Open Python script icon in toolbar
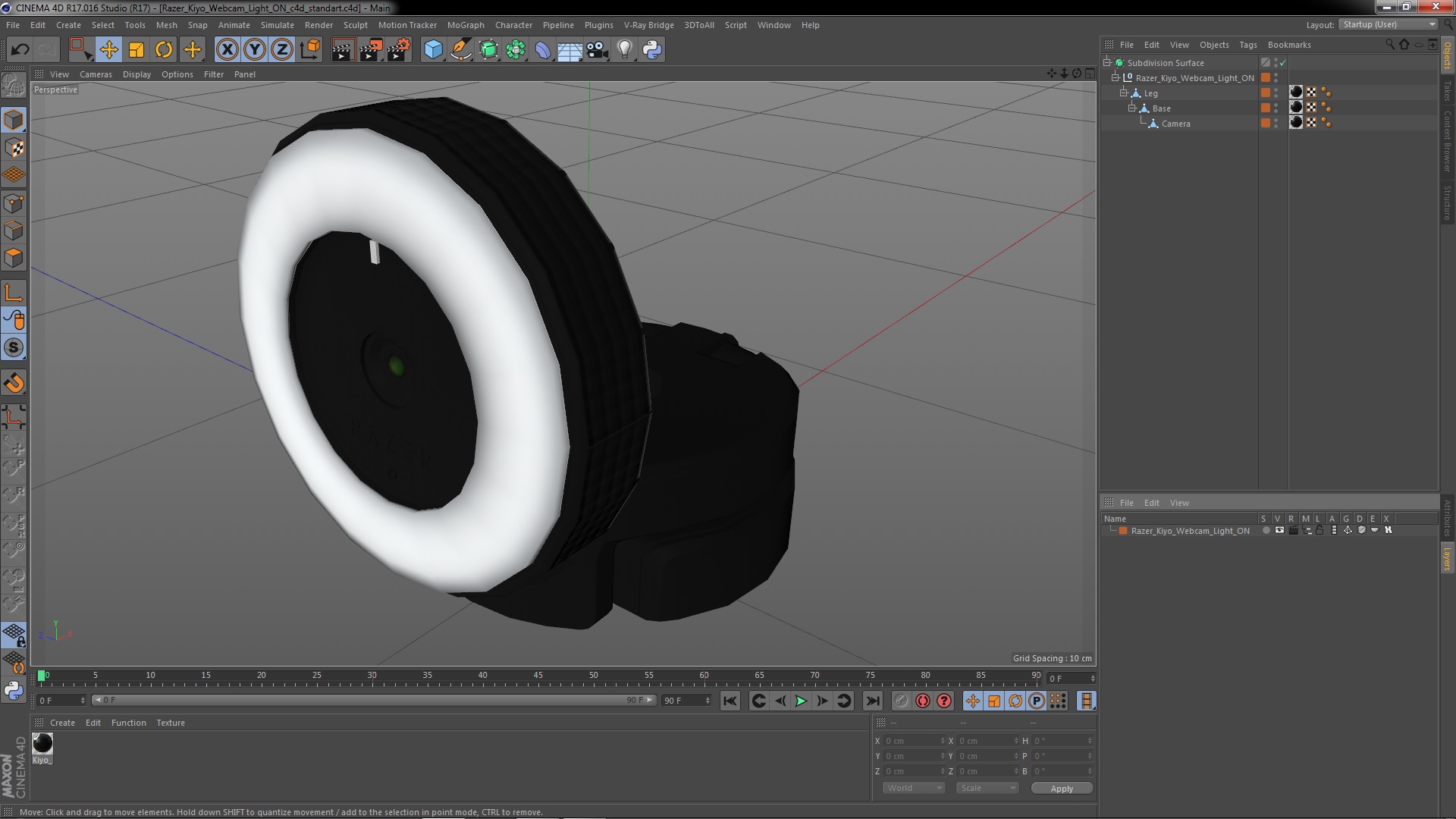Image resolution: width=1456 pixels, height=819 pixels. pos(652,50)
